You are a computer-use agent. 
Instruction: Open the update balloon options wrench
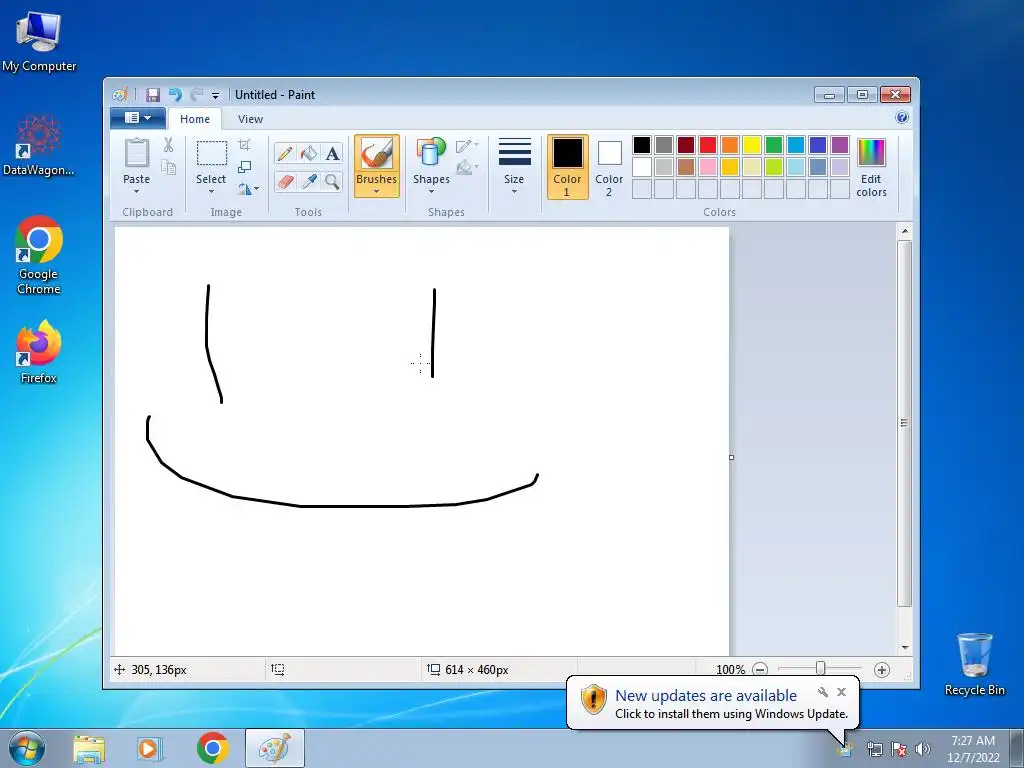pos(823,692)
